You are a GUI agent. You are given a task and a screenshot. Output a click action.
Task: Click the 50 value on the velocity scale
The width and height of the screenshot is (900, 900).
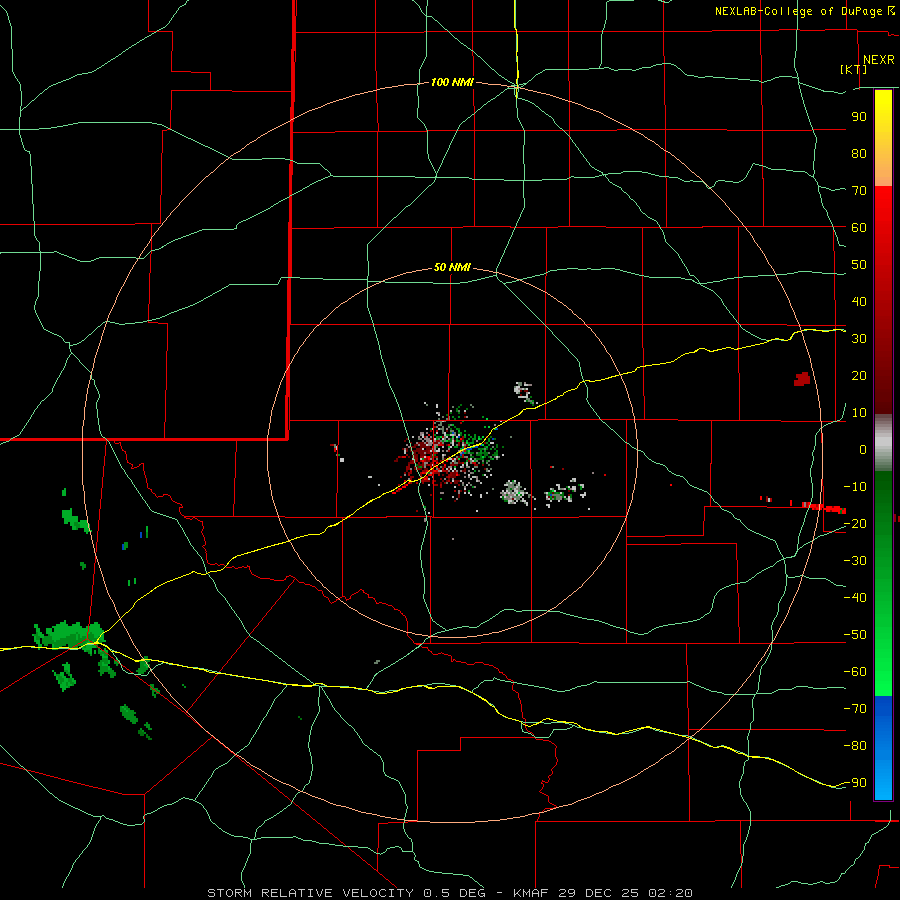point(859,265)
